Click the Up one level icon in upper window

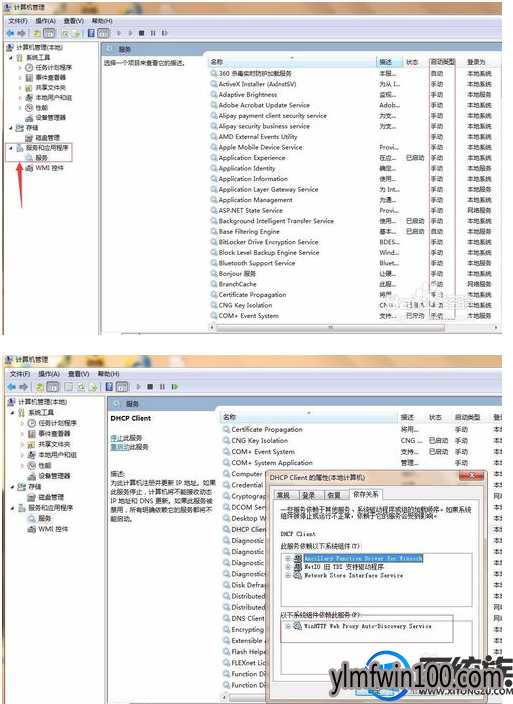[38, 33]
